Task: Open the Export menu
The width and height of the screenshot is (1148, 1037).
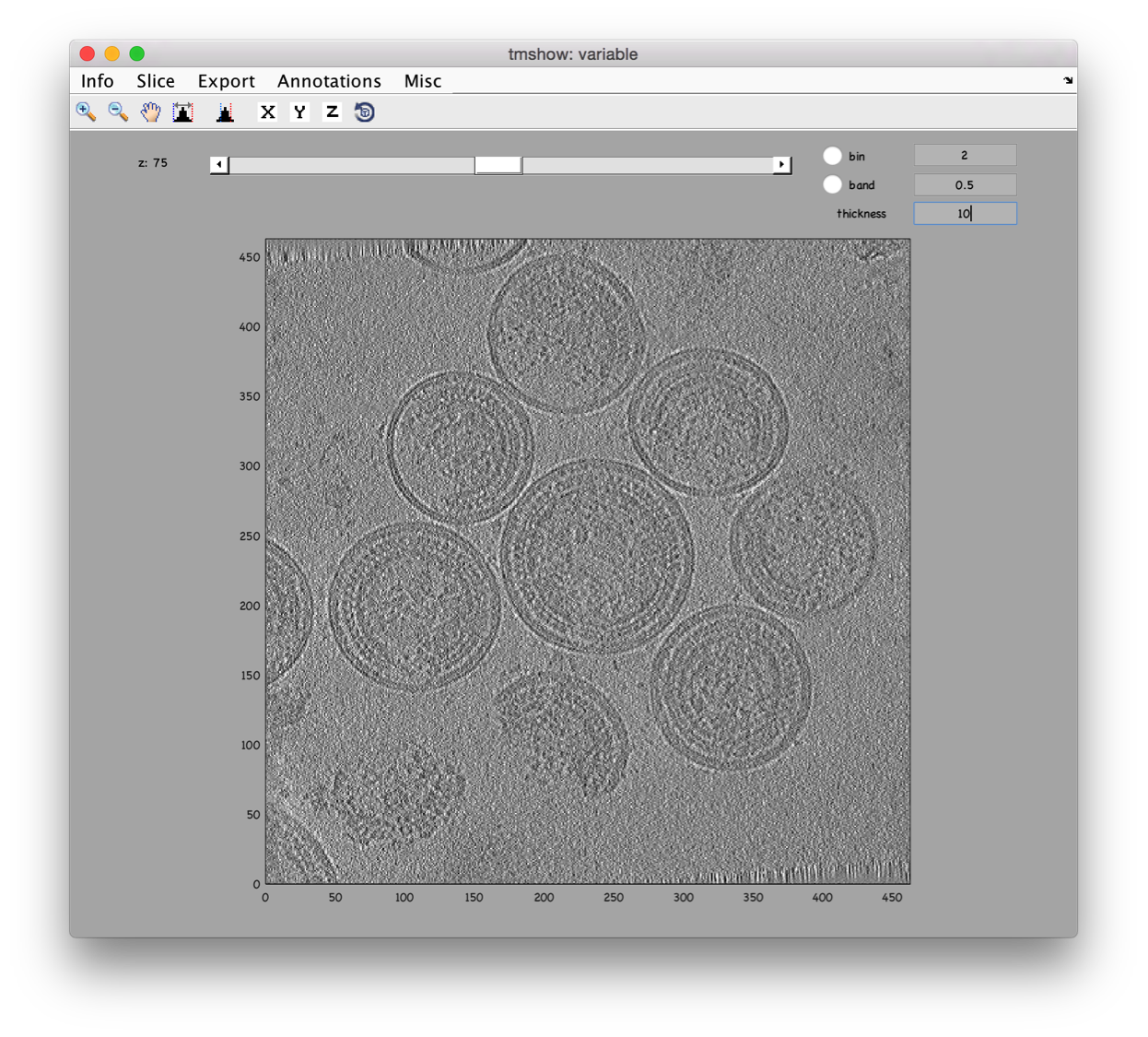Action: click(x=226, y=81)
